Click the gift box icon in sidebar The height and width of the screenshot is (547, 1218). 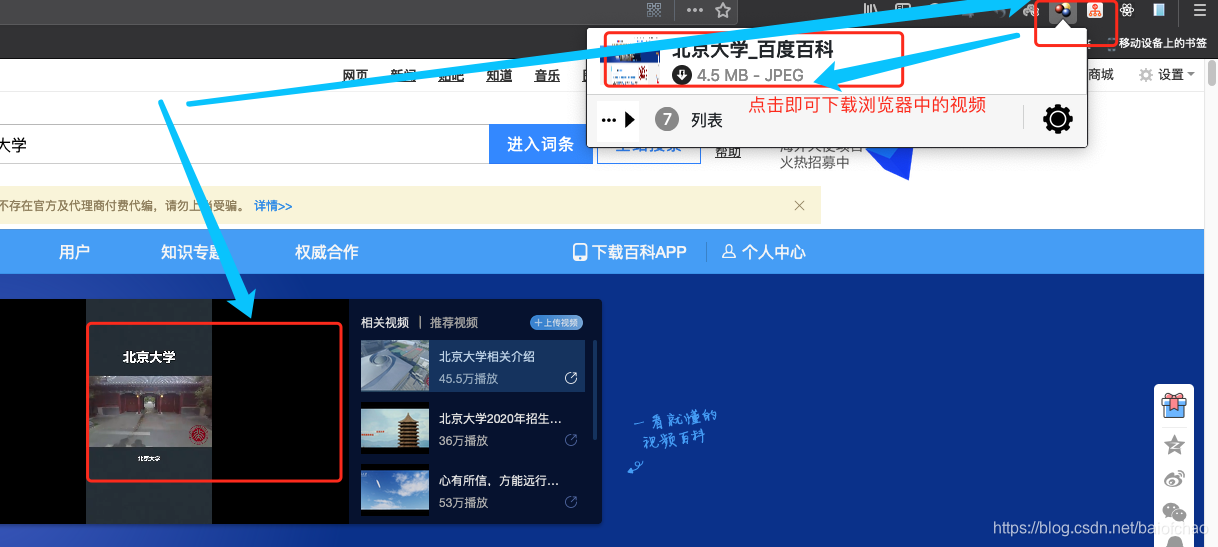(x=1174, y=404)
